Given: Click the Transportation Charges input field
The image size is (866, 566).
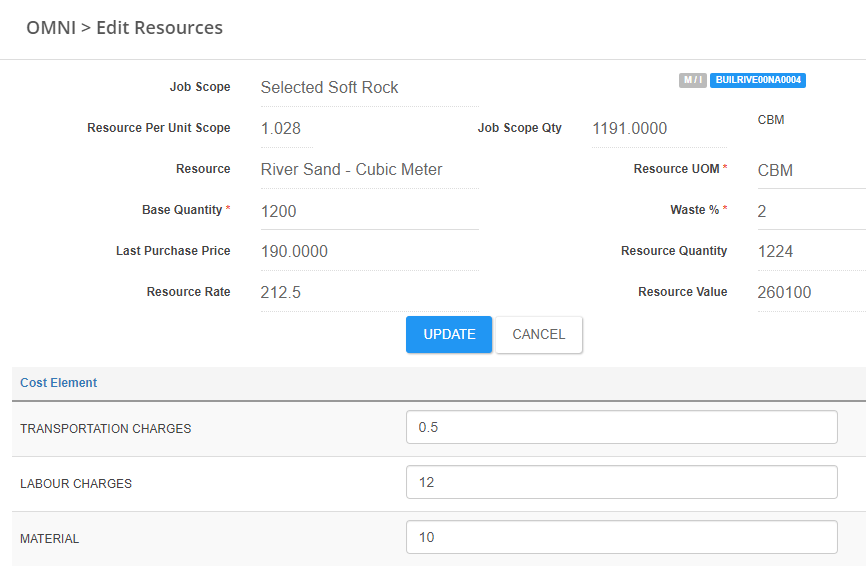Looking at the screenshot, I should [621, 427].
